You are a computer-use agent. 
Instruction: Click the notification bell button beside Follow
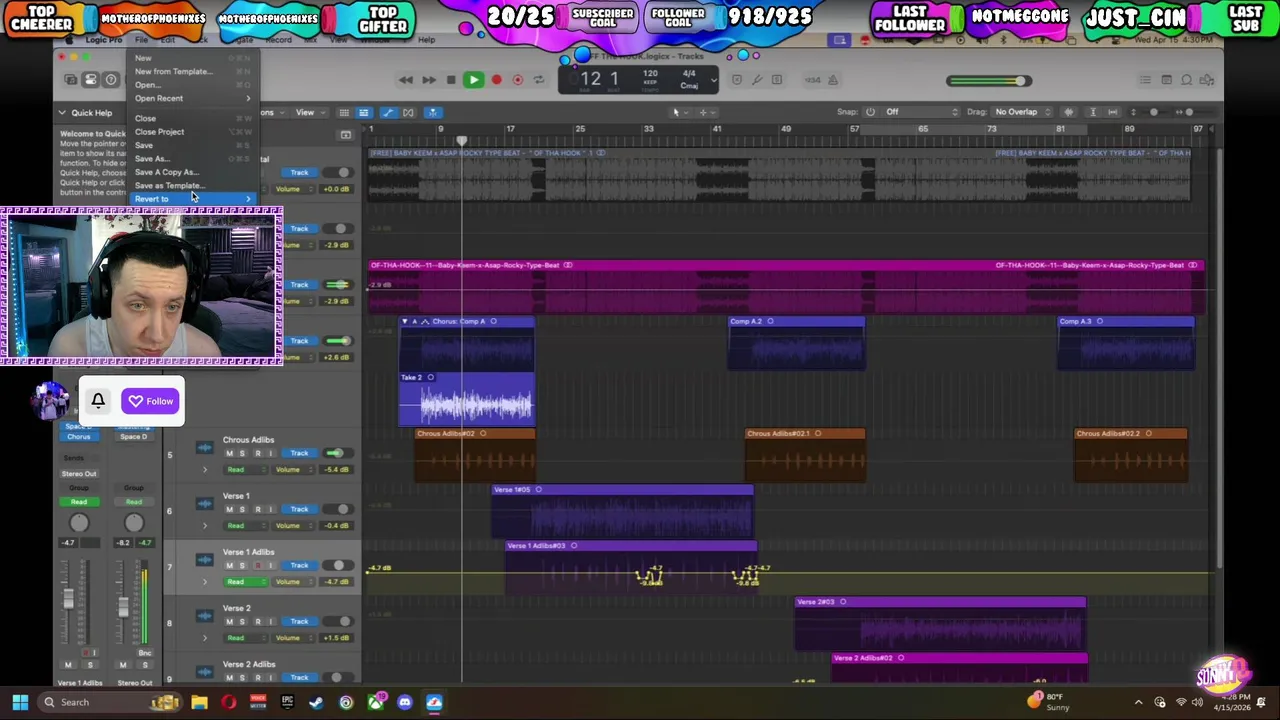click(x=98, y=401)
